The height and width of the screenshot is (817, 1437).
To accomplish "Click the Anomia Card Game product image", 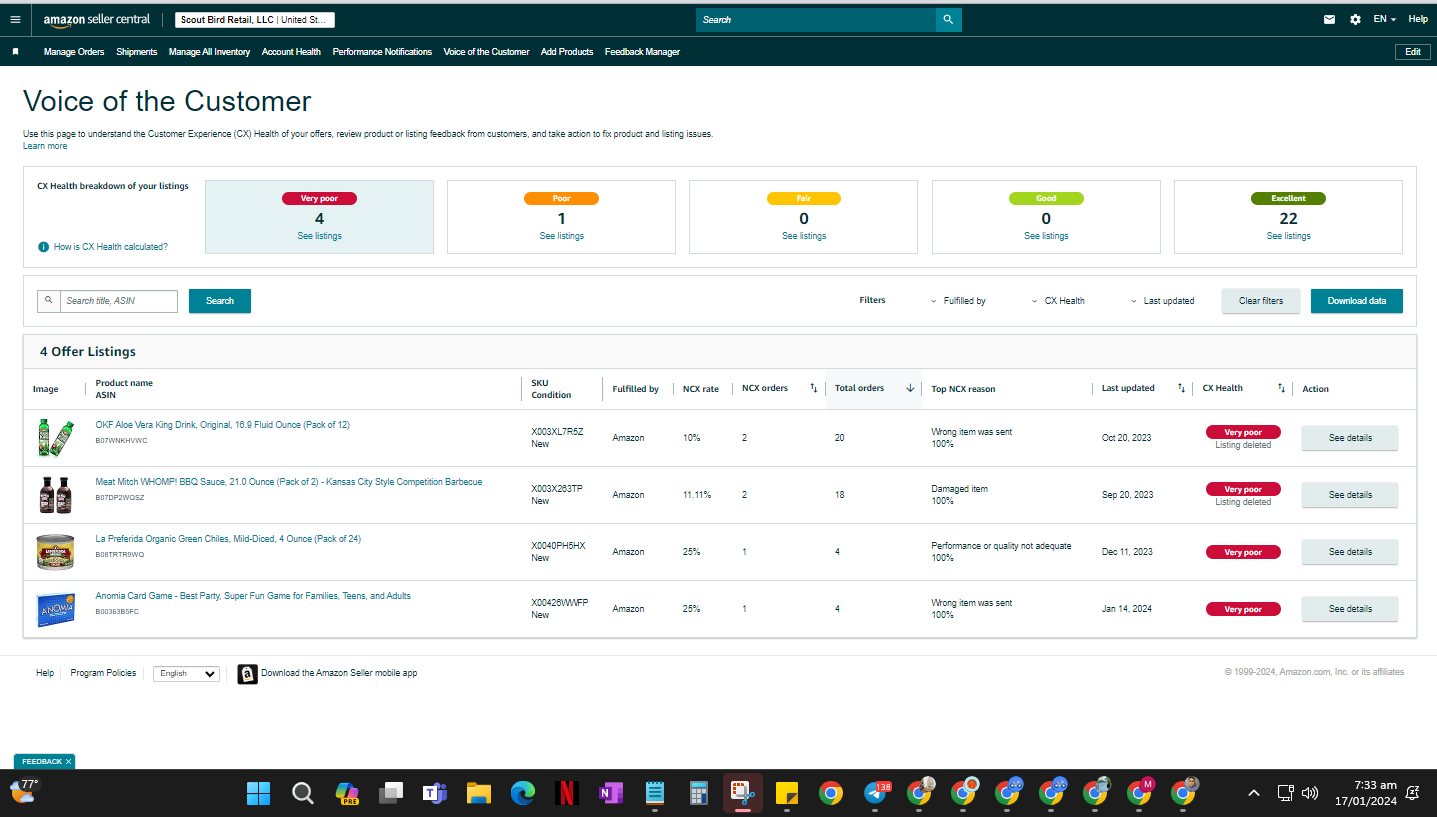I will pos(55,609).
